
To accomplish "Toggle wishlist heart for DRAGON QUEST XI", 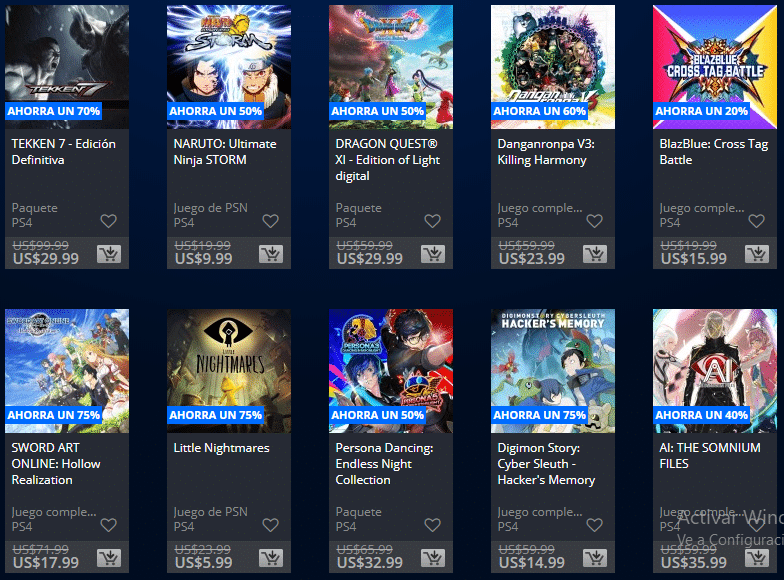I will click(x=432, y=221).
